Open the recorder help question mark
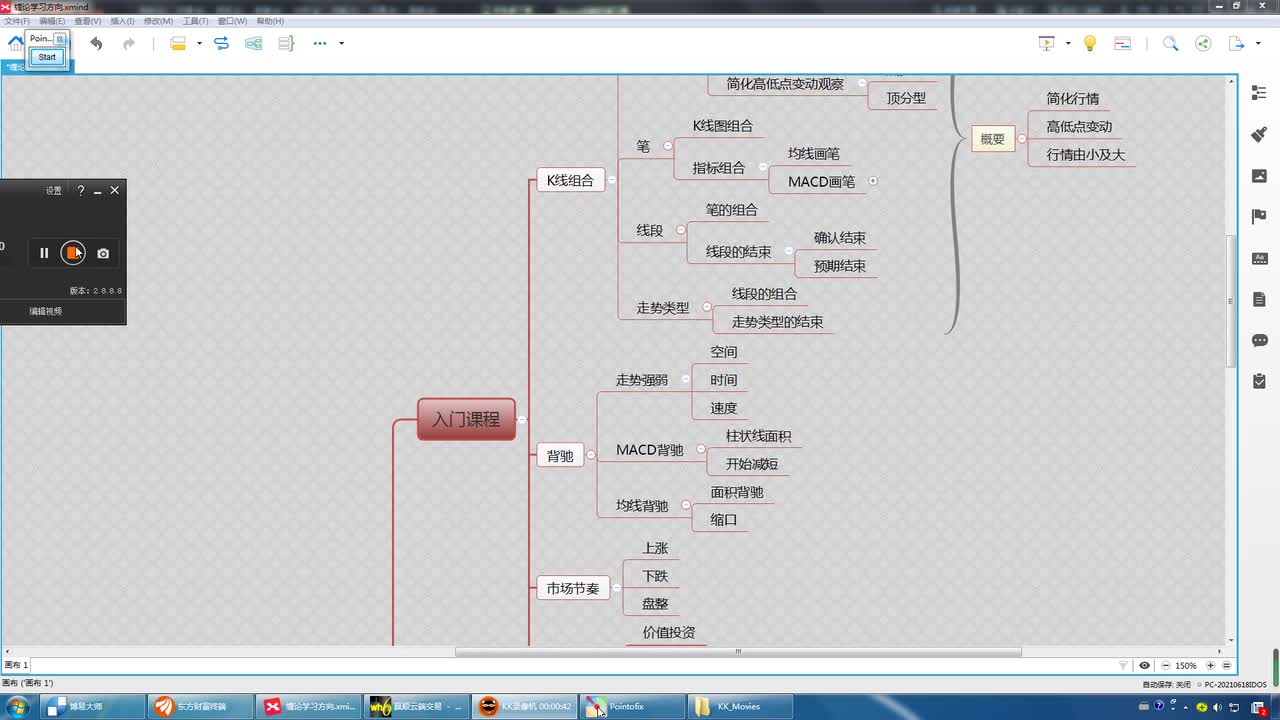This screenshot has width=1280, height=720. coord(81,190)
